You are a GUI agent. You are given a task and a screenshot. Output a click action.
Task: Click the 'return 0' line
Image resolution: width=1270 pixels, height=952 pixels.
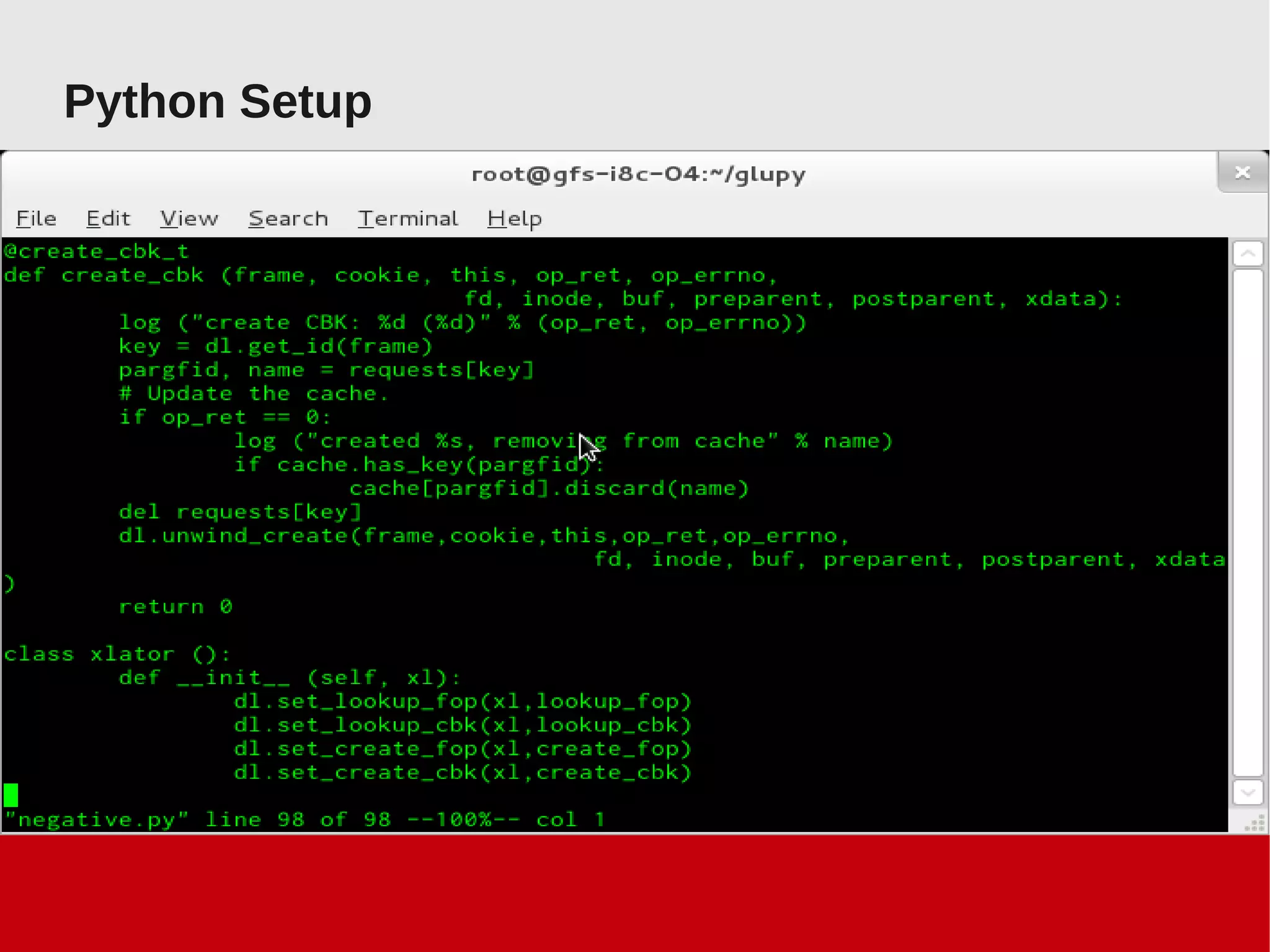pos(175,607)
